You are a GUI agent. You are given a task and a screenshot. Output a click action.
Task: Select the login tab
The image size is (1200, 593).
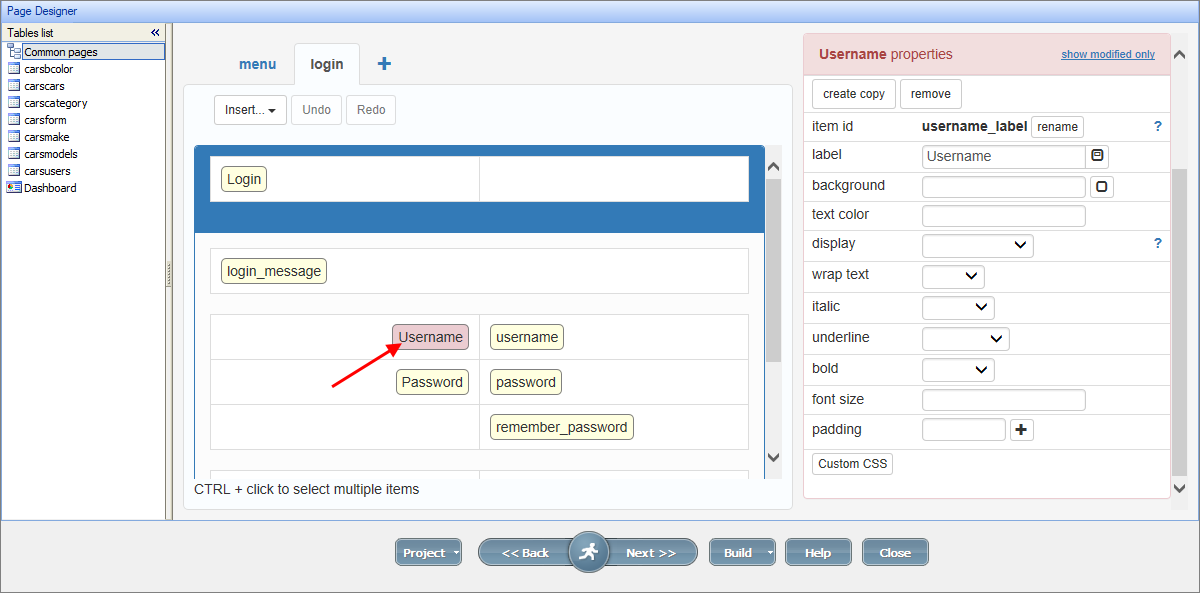[327, 64]
